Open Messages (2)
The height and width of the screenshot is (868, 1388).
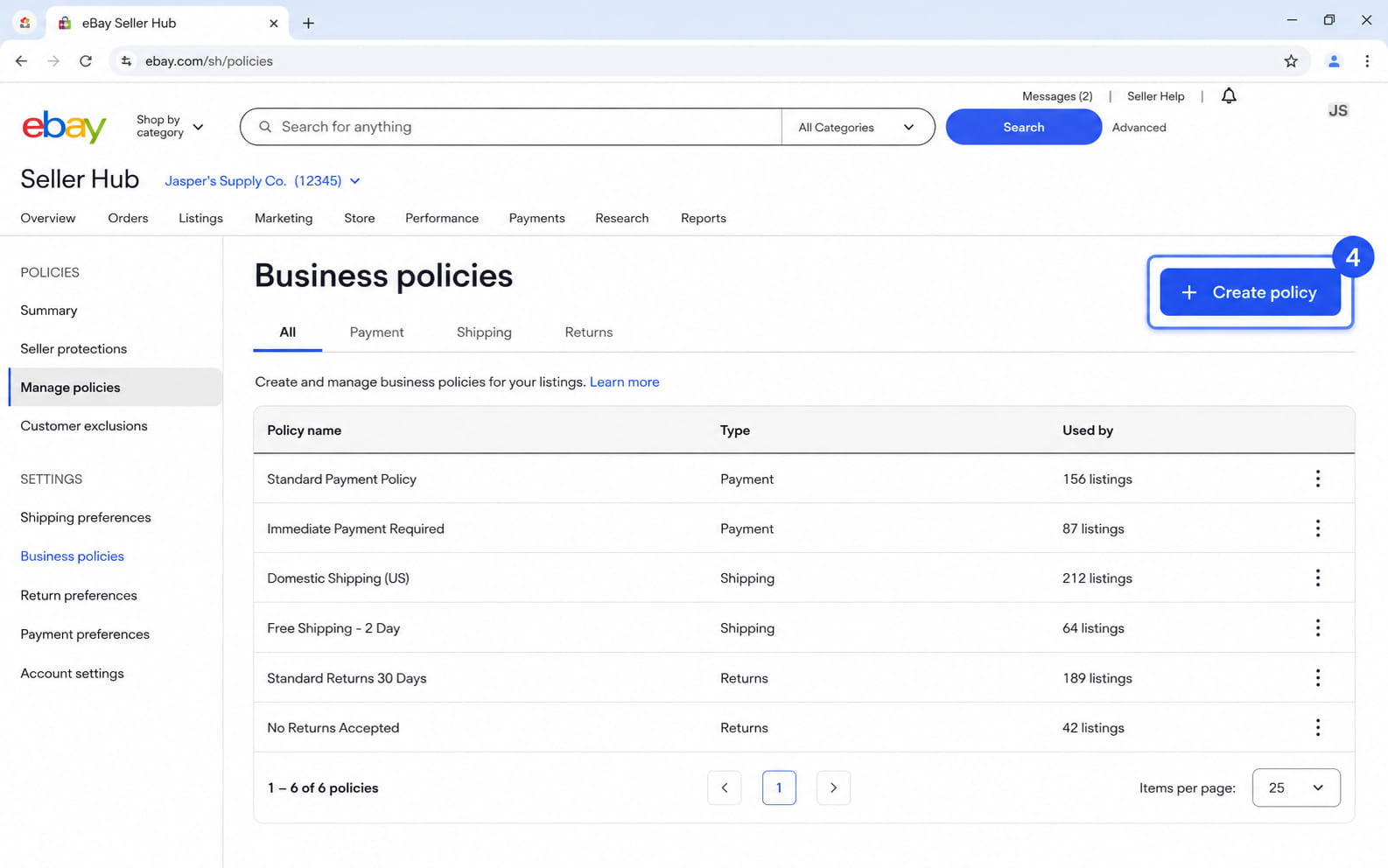coord(1057,96)
